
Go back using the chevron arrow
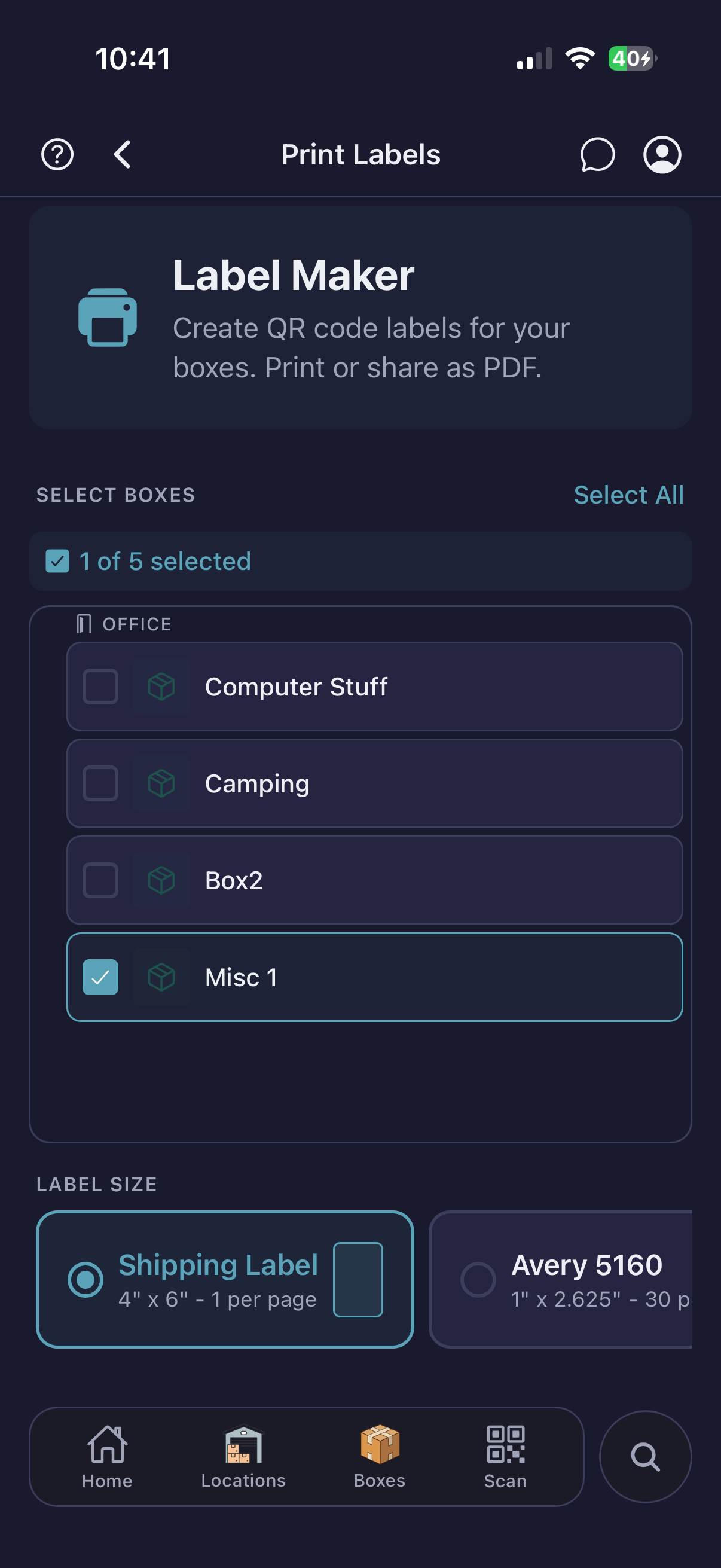123,155
